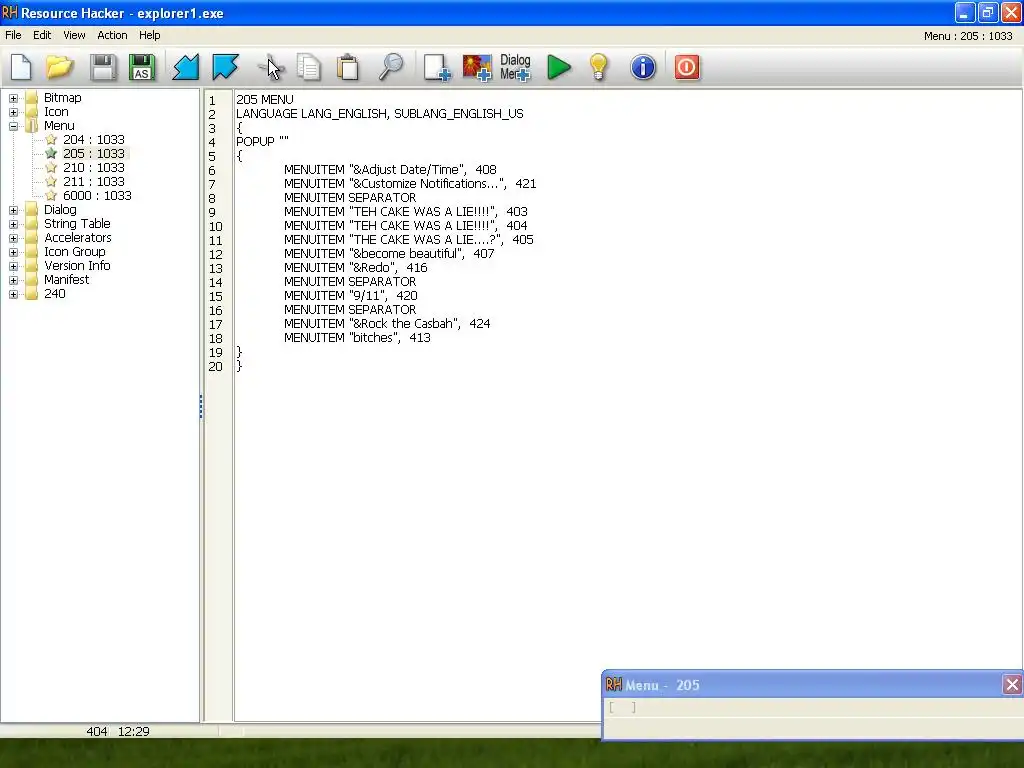Viewport: 1024px width, 768px height.
Task: Click the 'THE CAKE WAS A LIE....?' line
Action: point(408,240)
